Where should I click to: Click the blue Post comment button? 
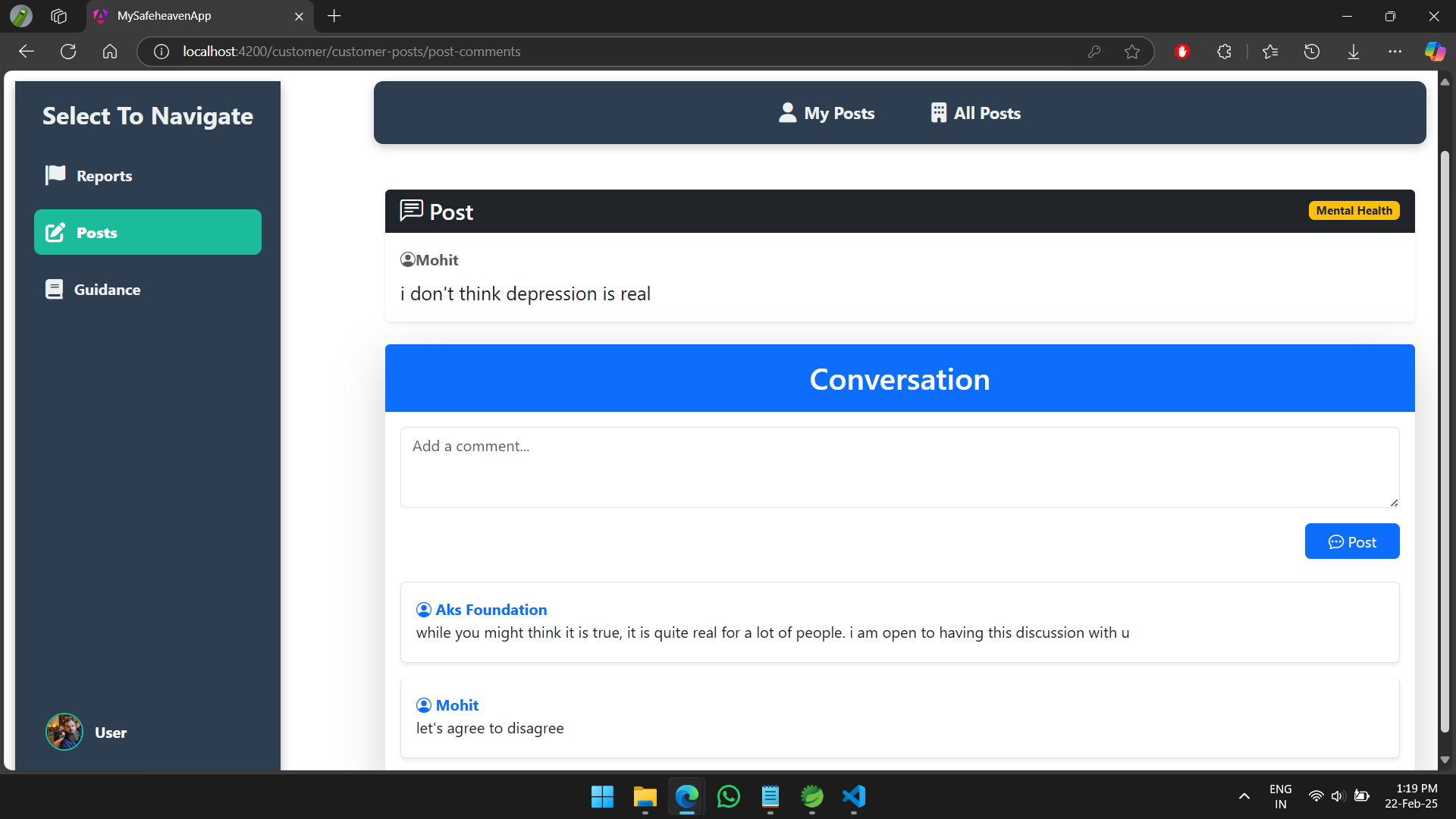pyautogui.click(x=1351, y=541)
